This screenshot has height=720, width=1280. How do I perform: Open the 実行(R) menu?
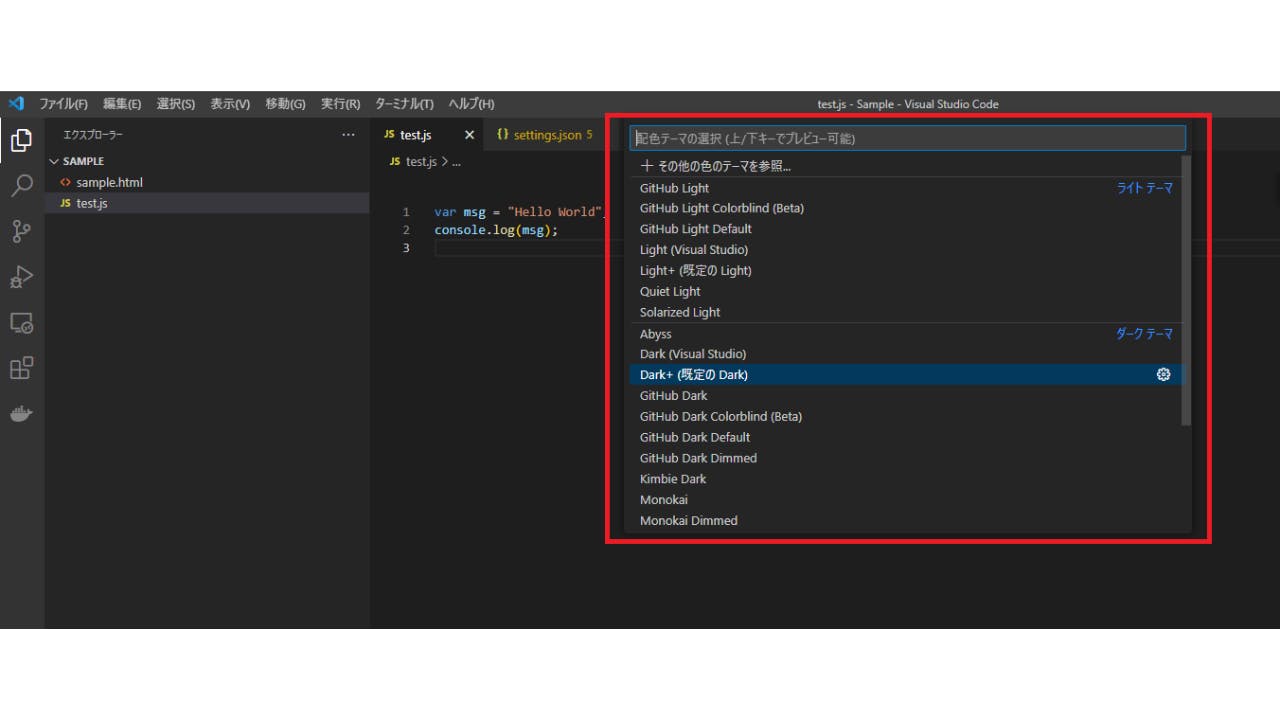340,104
